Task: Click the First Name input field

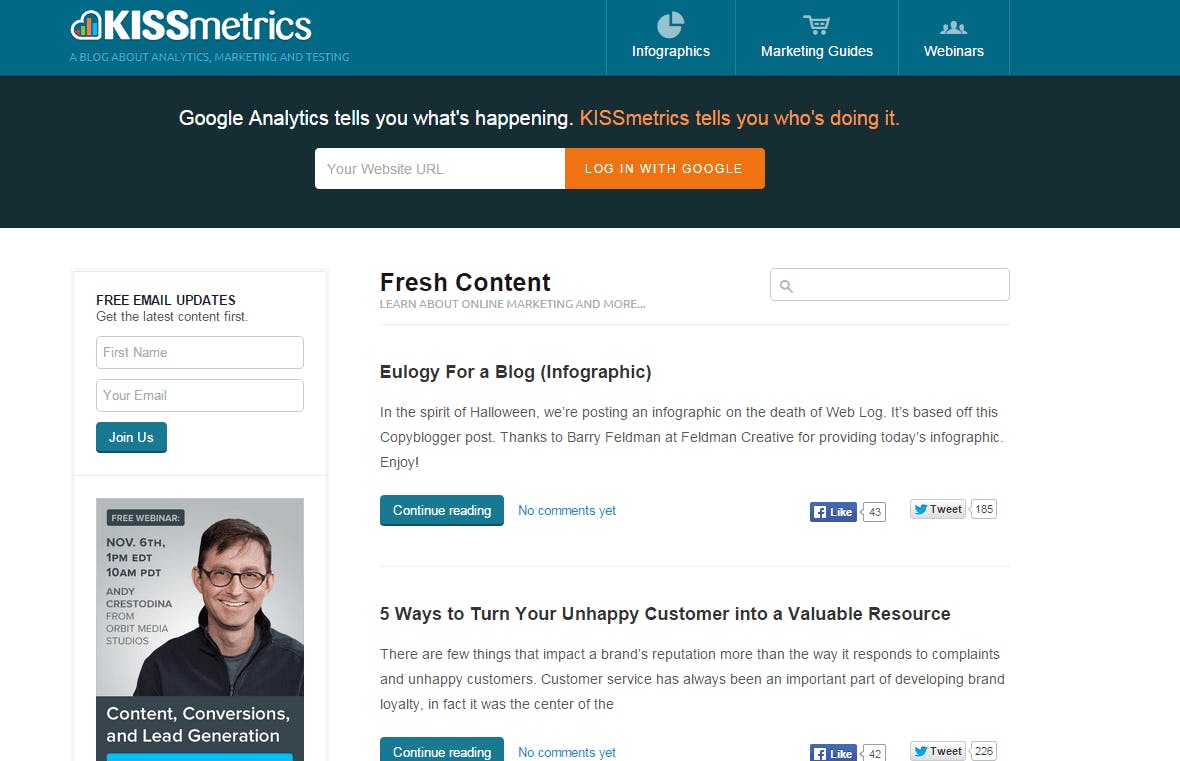Action: pos(199,352)
